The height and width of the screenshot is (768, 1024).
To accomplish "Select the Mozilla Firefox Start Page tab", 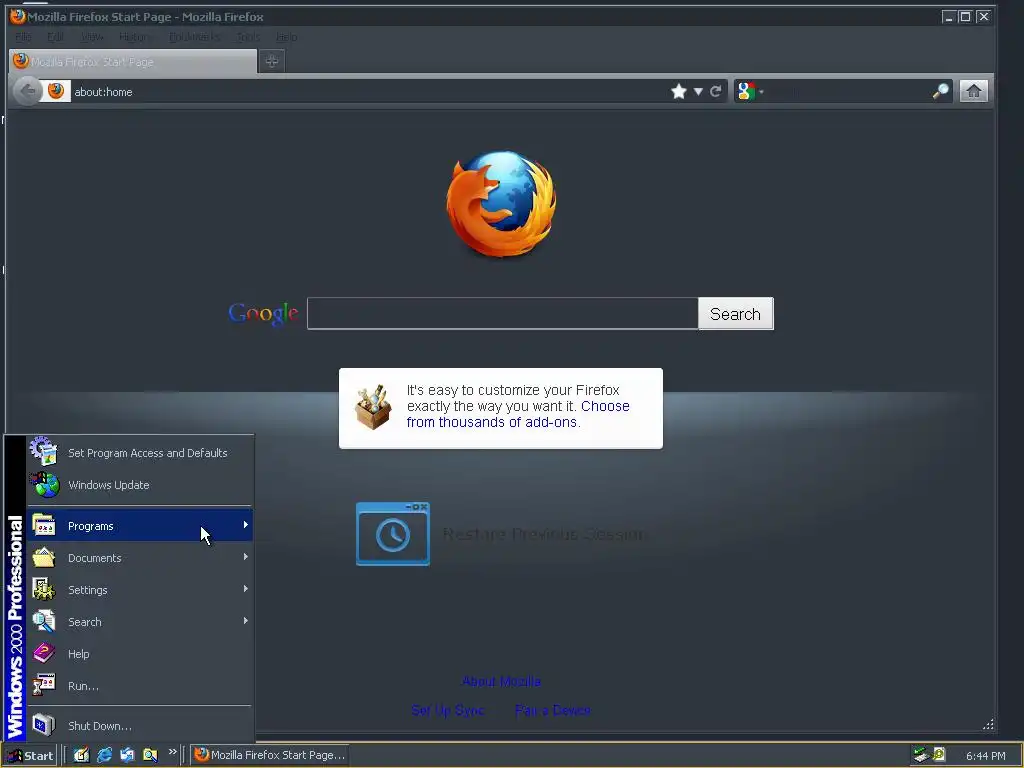I will click(133, 61).
